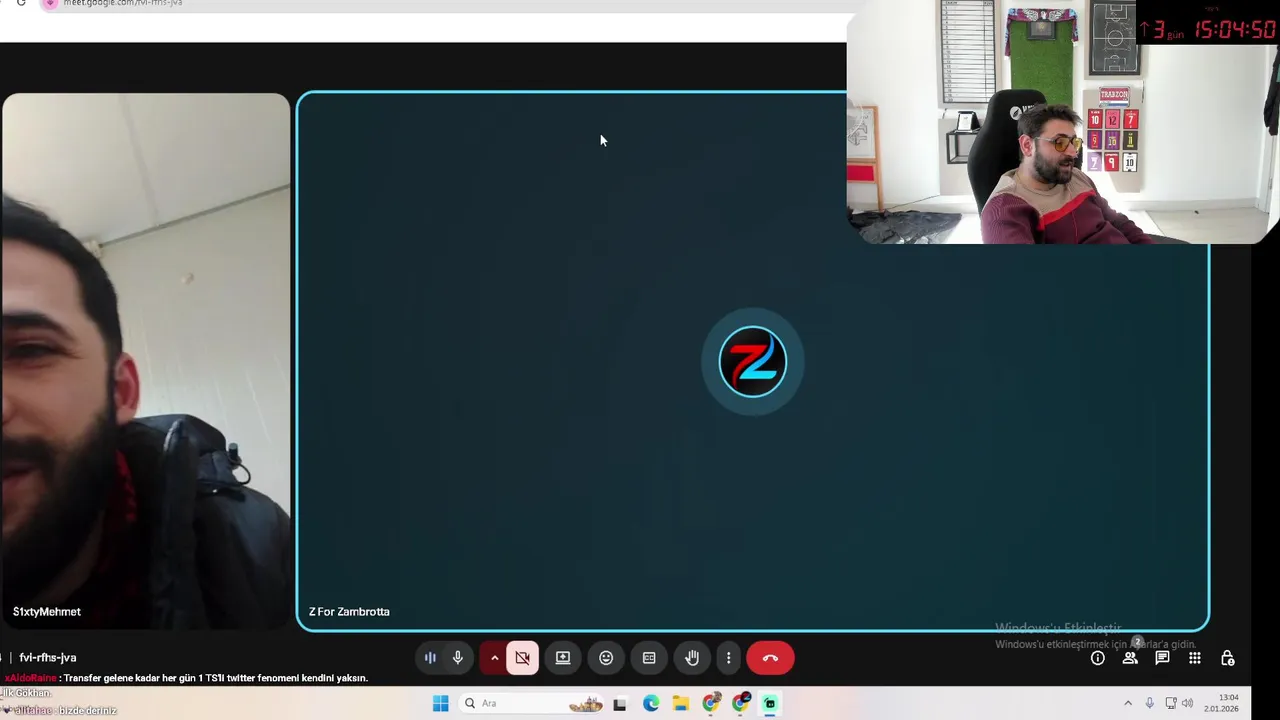Turn on the camera in Meet
The image size is (1280, 720).
pyautogui.click(x=522, y=658)
